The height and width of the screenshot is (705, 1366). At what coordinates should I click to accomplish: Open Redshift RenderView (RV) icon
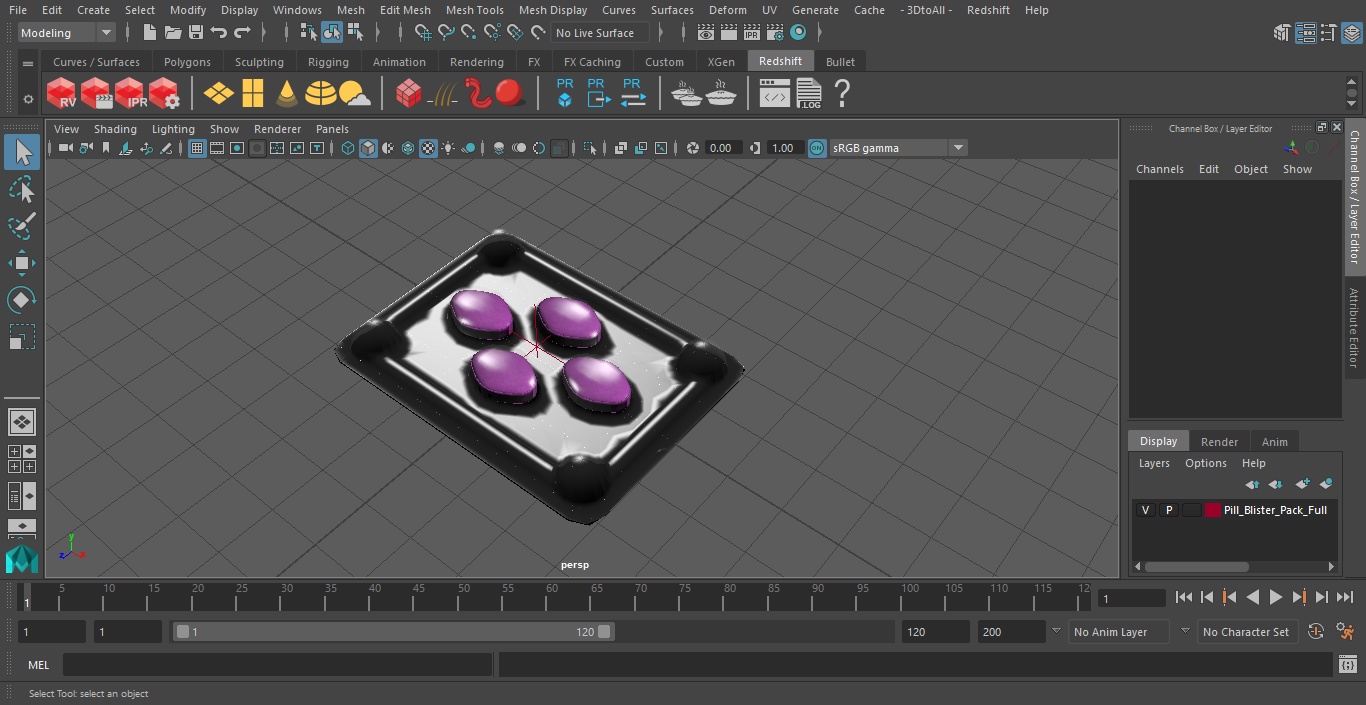[62, 93]
